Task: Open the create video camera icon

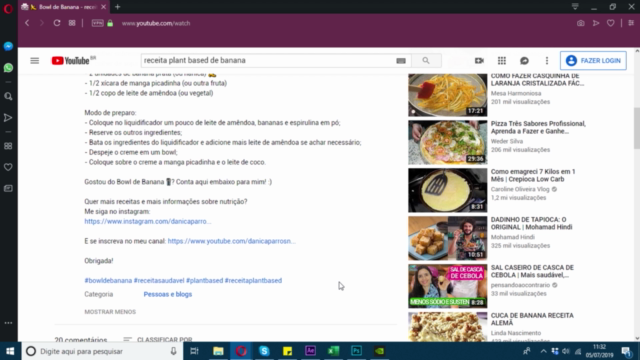Action: coord(479,61)
